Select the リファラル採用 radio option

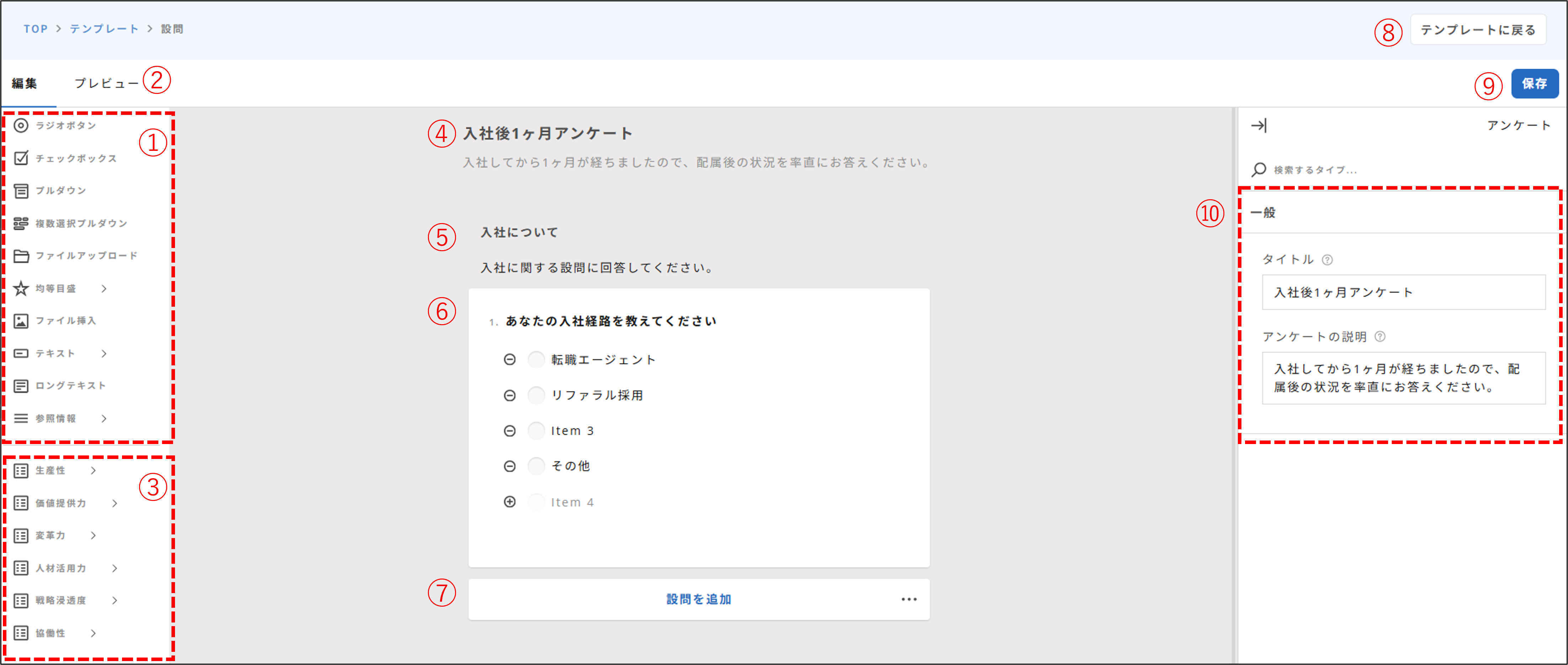536,395
